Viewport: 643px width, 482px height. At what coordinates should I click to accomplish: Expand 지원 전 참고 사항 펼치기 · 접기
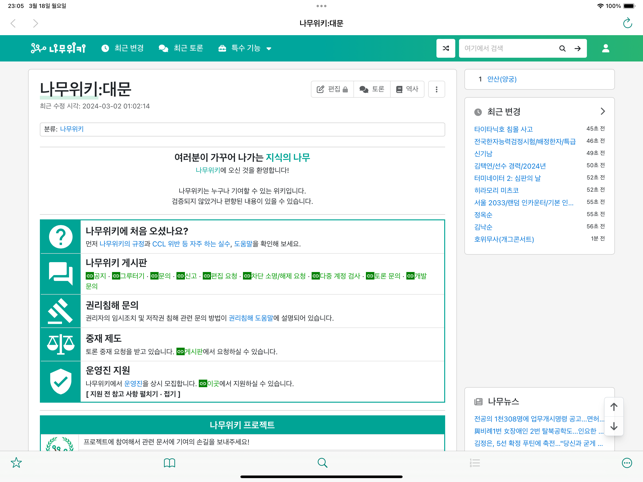[133, 394]
